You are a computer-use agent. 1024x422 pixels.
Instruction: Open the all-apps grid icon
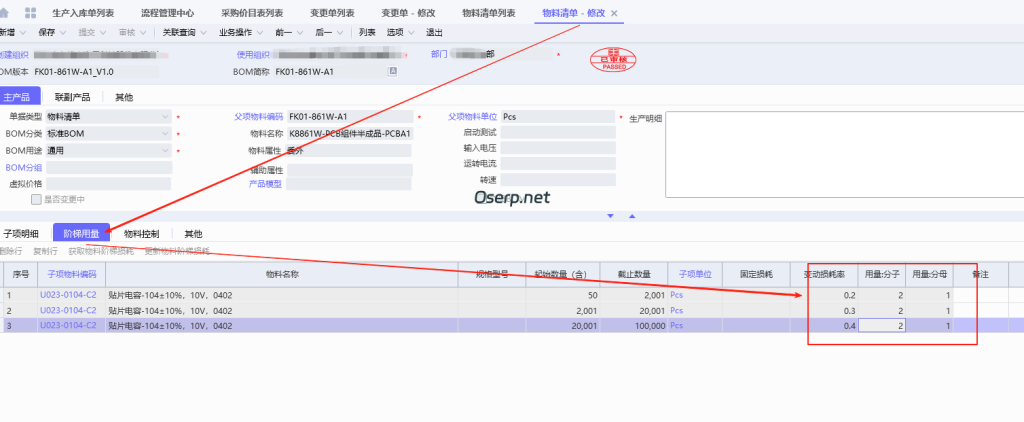(x=30, y=13)
